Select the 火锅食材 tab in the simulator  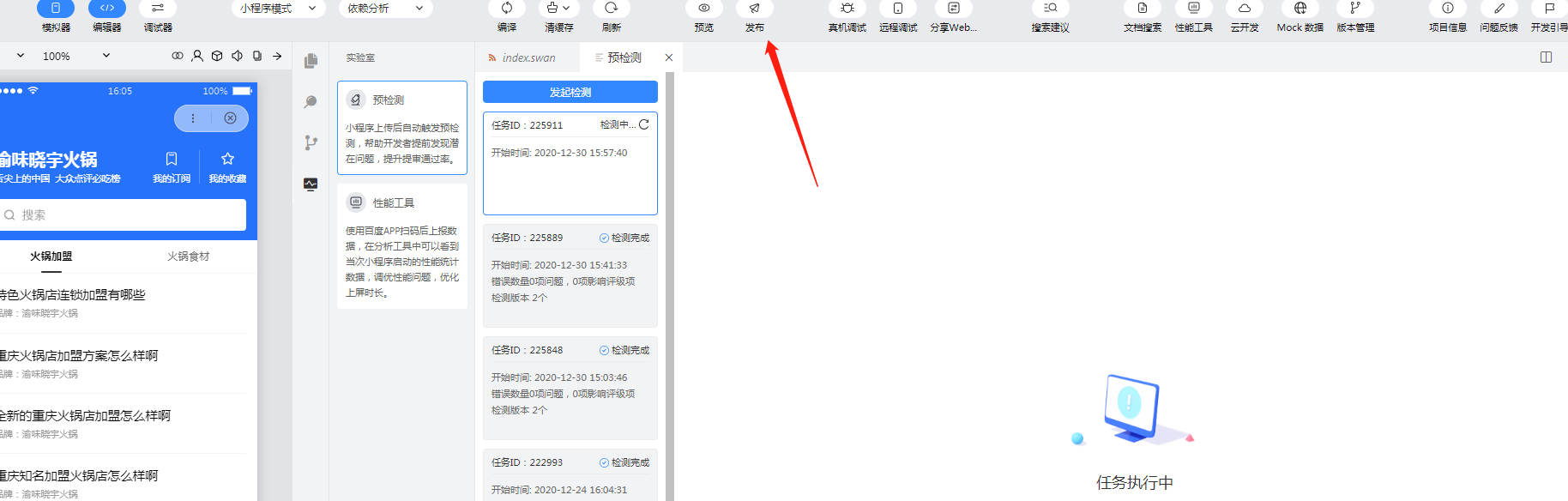(188, 257)
